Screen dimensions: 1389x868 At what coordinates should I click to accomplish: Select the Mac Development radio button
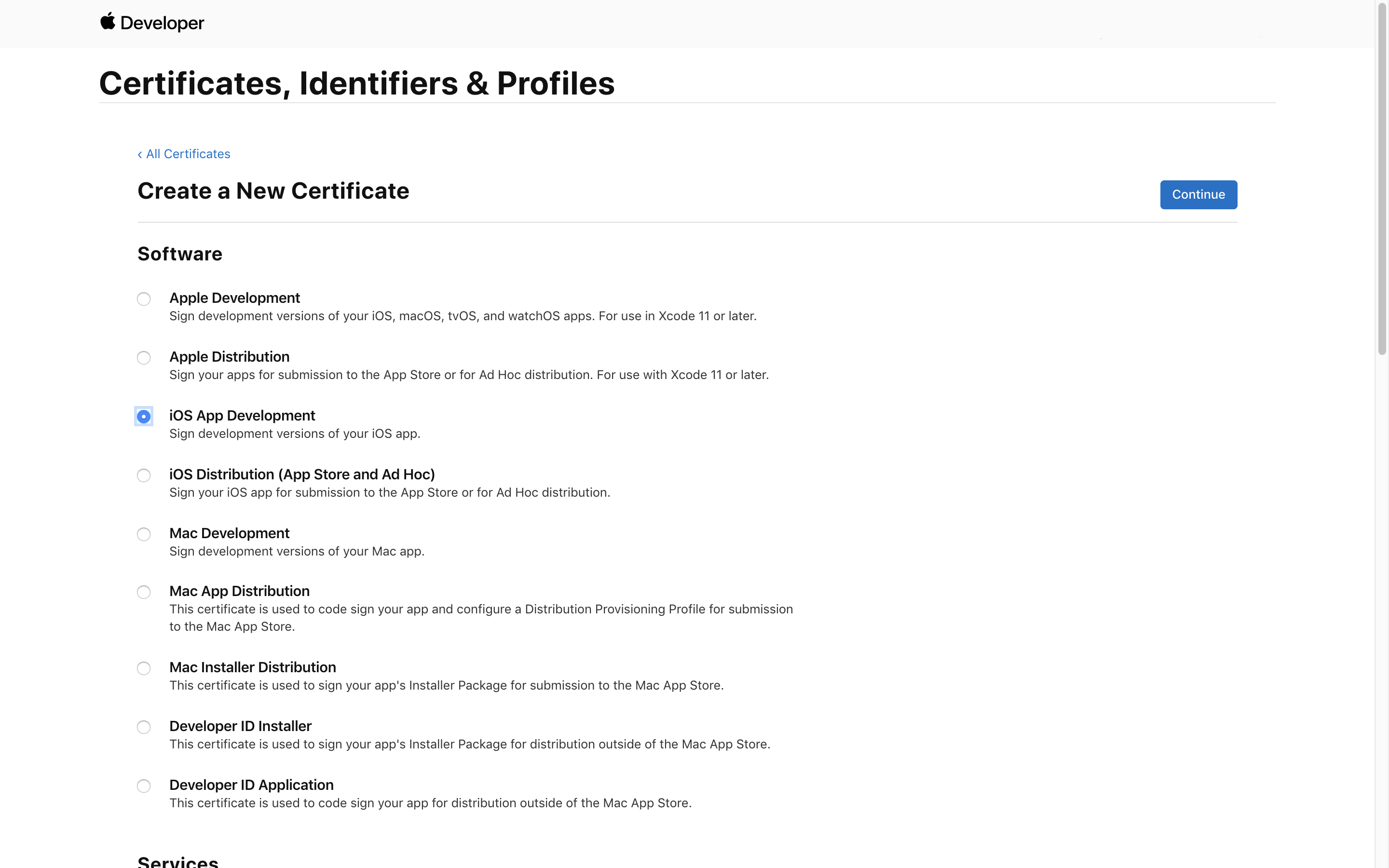coord(144,534)
